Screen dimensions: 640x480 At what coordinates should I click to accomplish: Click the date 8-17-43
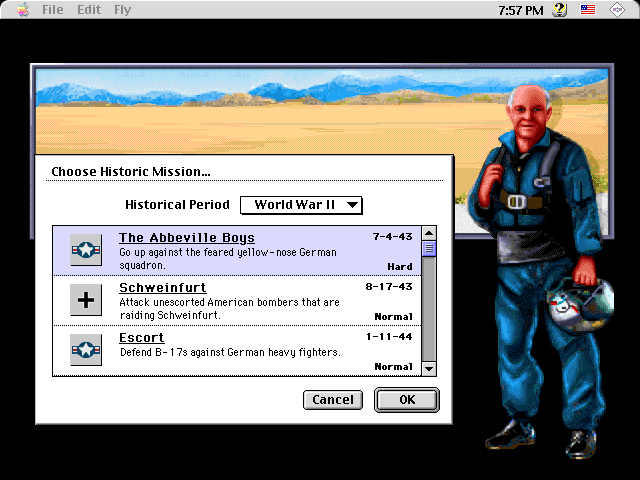[389, 287]
